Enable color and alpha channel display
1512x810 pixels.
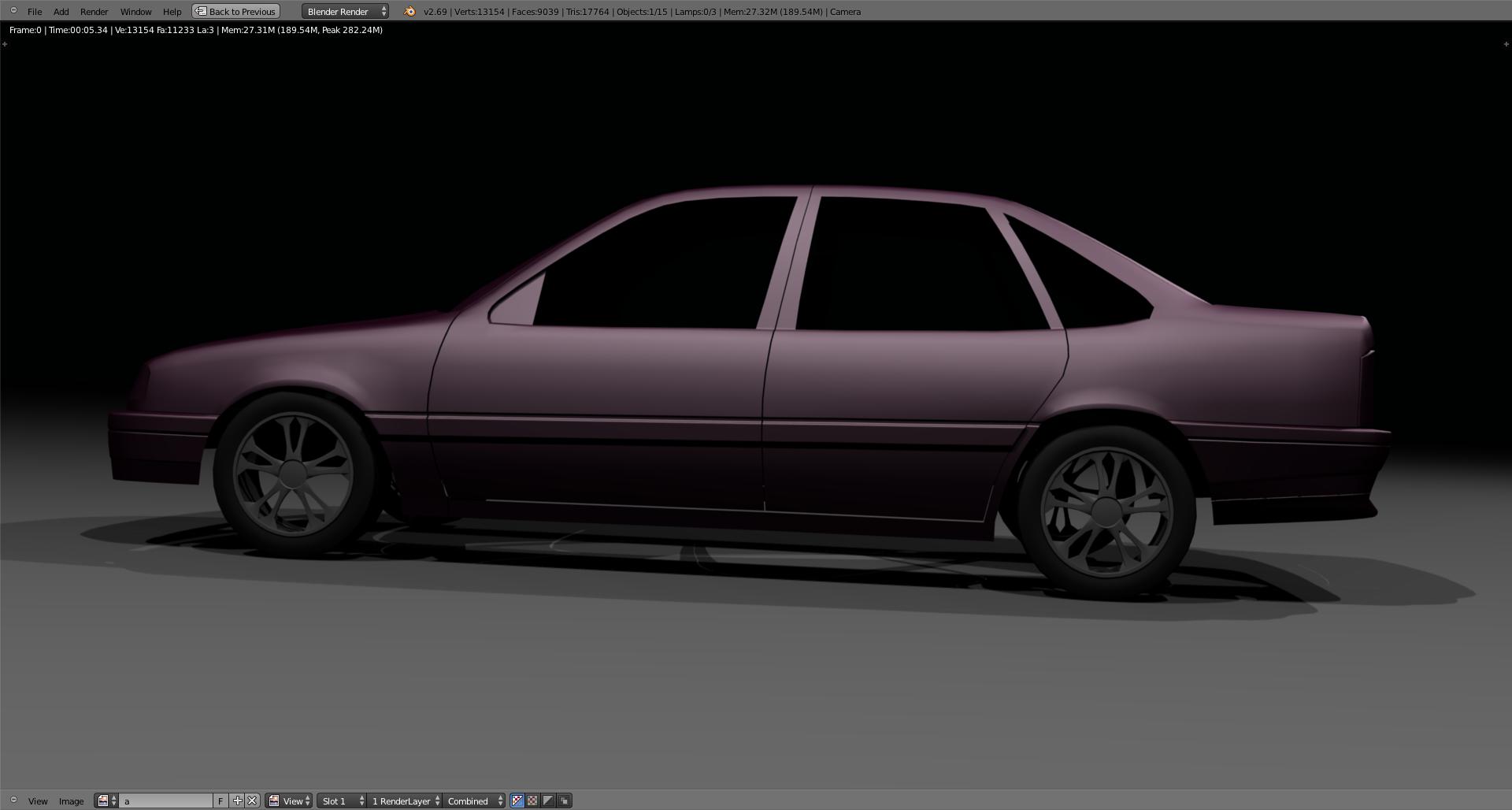click(517, 801)
